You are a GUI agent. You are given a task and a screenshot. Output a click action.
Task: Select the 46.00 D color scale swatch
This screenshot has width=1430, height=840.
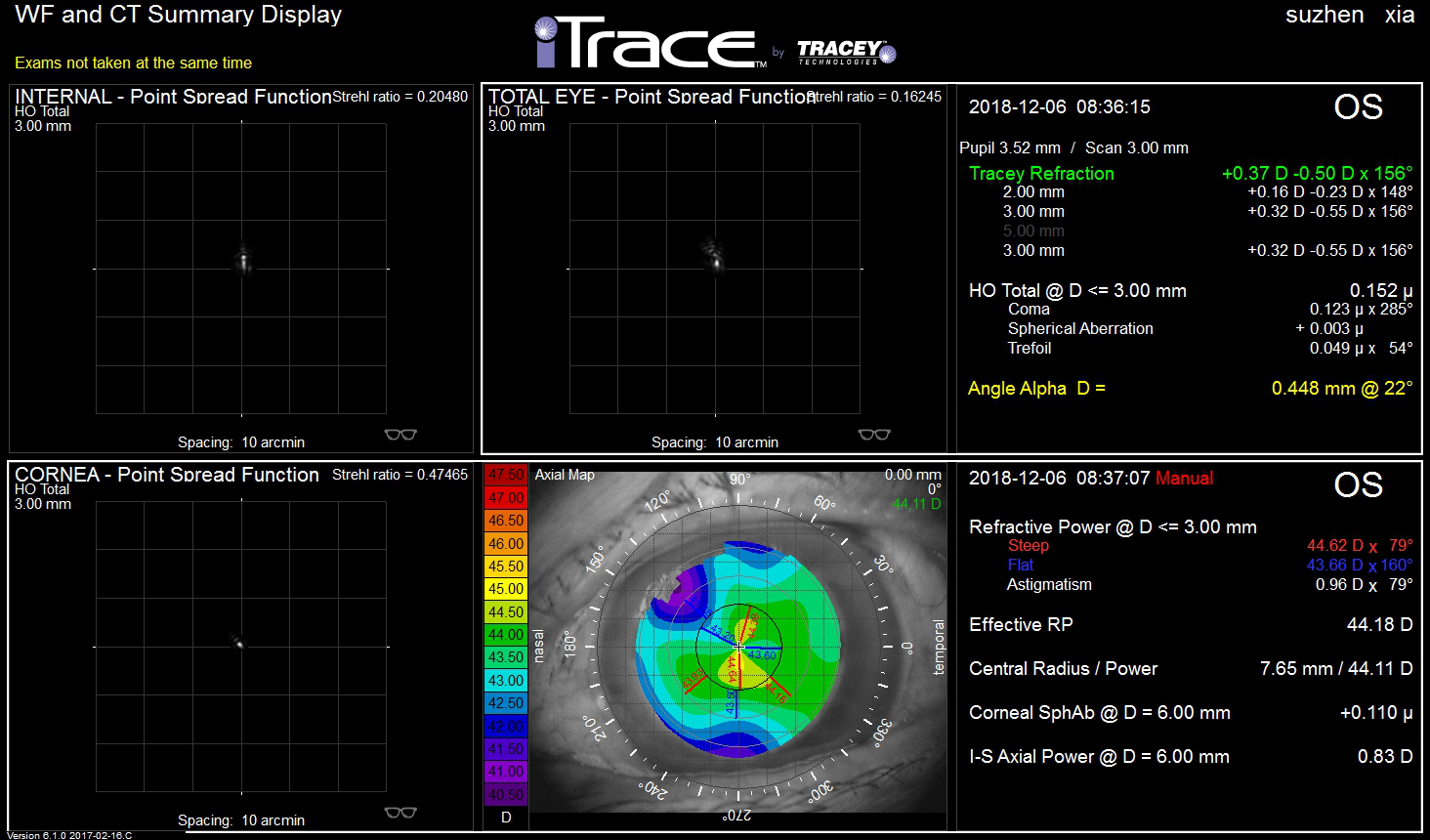coord(506,543)
